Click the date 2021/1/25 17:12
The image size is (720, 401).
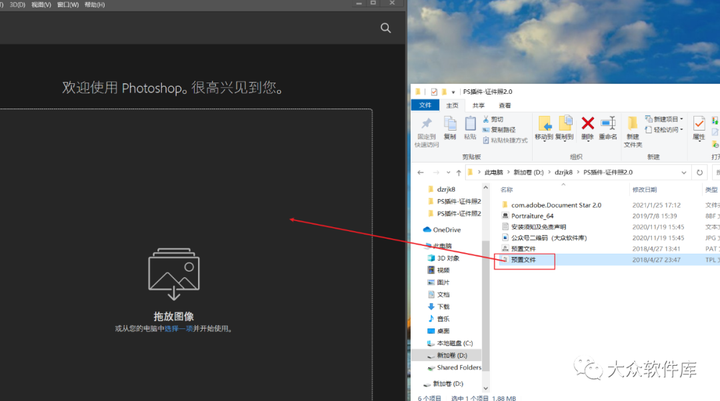click(656, 205)
